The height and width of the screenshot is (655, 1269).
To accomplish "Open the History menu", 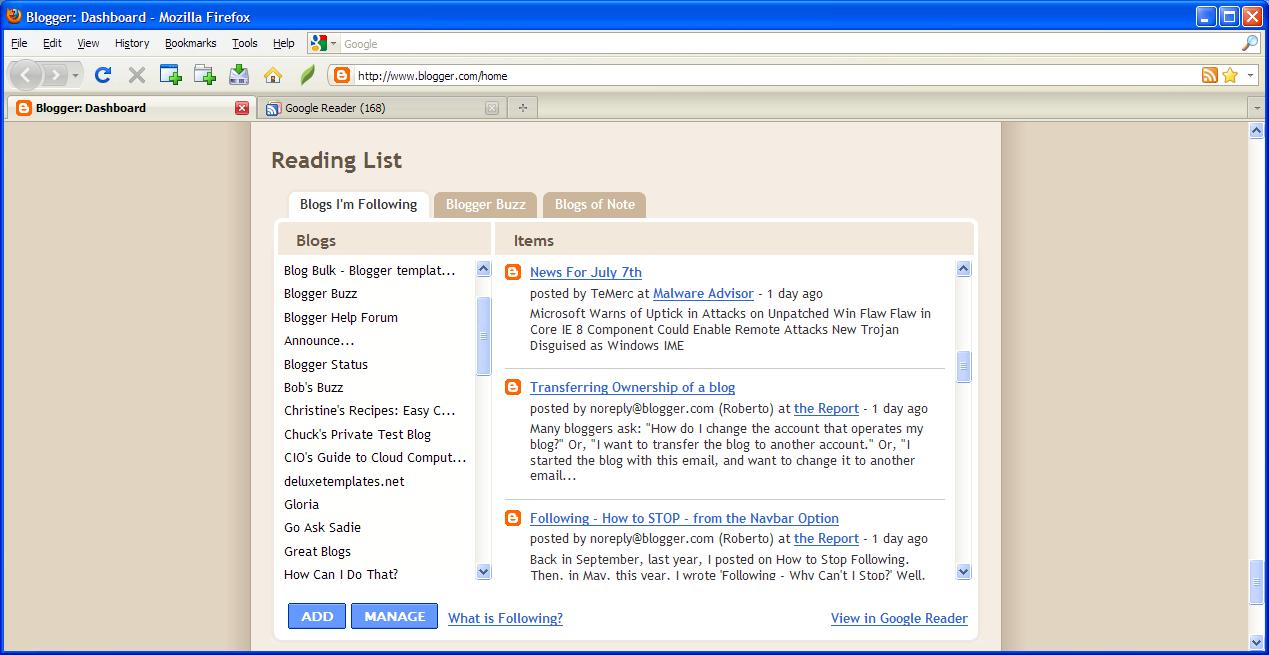I will [132, 43].
